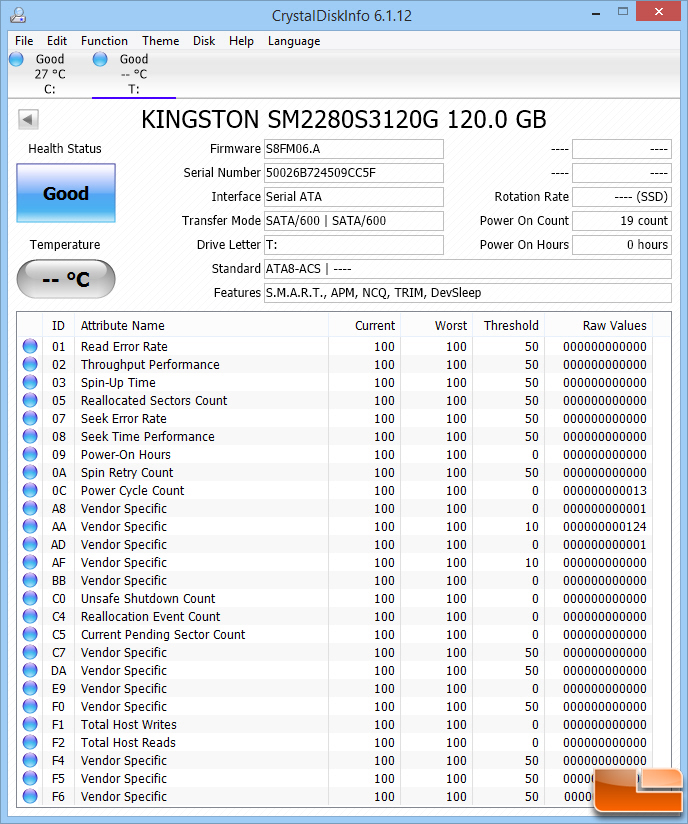Click the status orb for Seek Error Rate
The width and height of the screenshot is (688, 824).
point(30,418)
